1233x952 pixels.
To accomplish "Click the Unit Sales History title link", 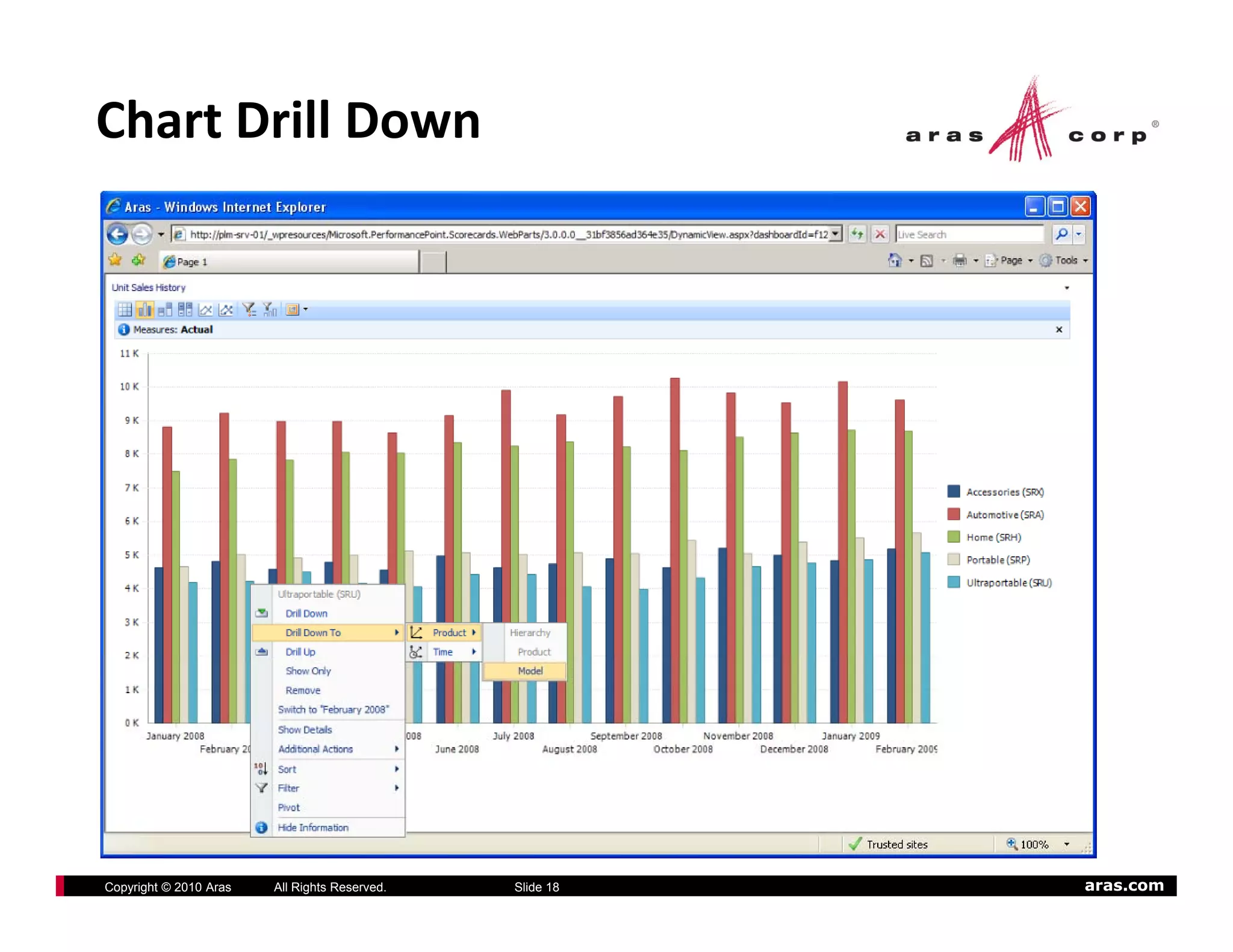I will 149,288.
